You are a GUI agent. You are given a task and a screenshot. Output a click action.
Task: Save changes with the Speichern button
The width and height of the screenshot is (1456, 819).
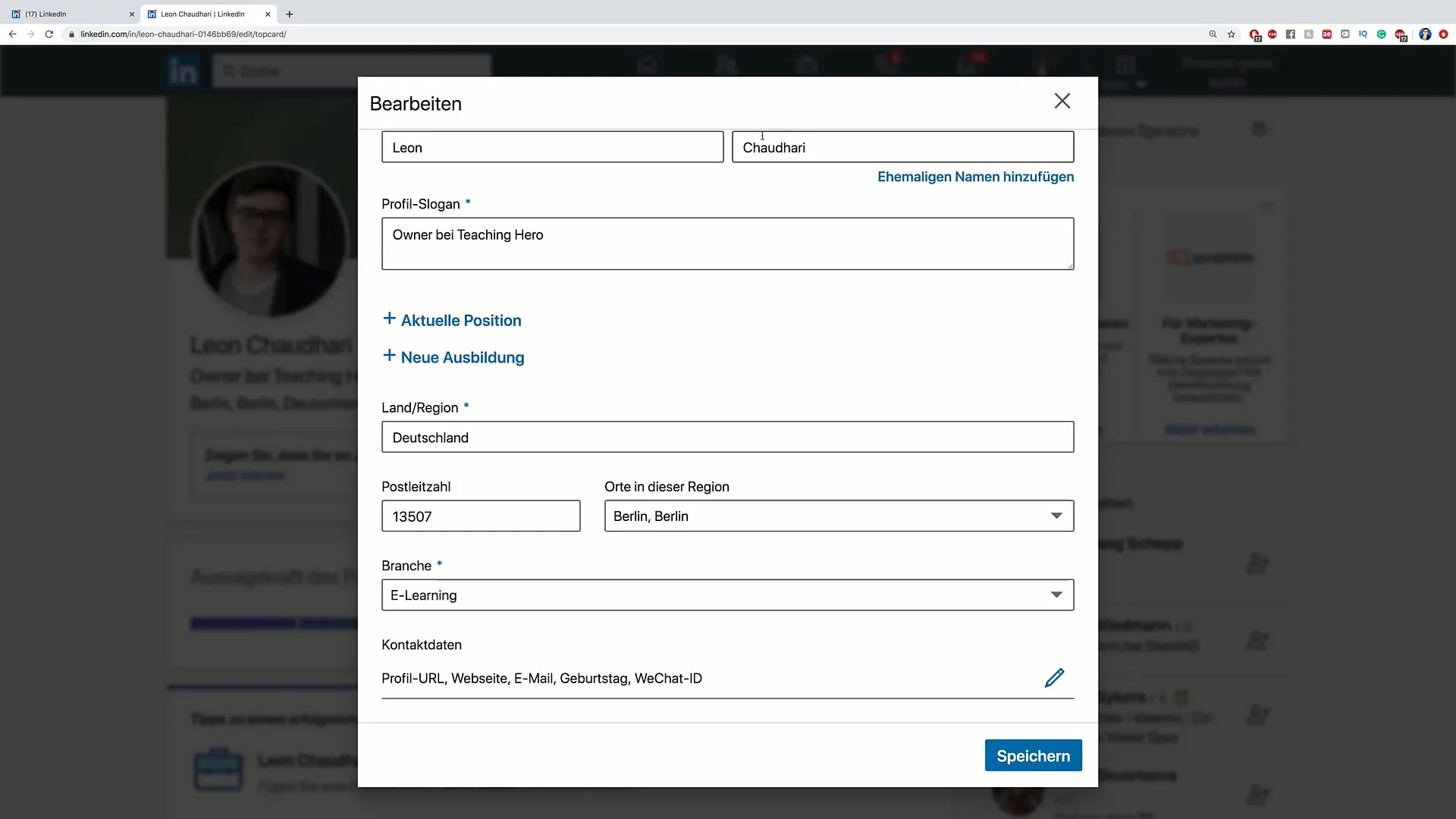tap(1032, 755)
